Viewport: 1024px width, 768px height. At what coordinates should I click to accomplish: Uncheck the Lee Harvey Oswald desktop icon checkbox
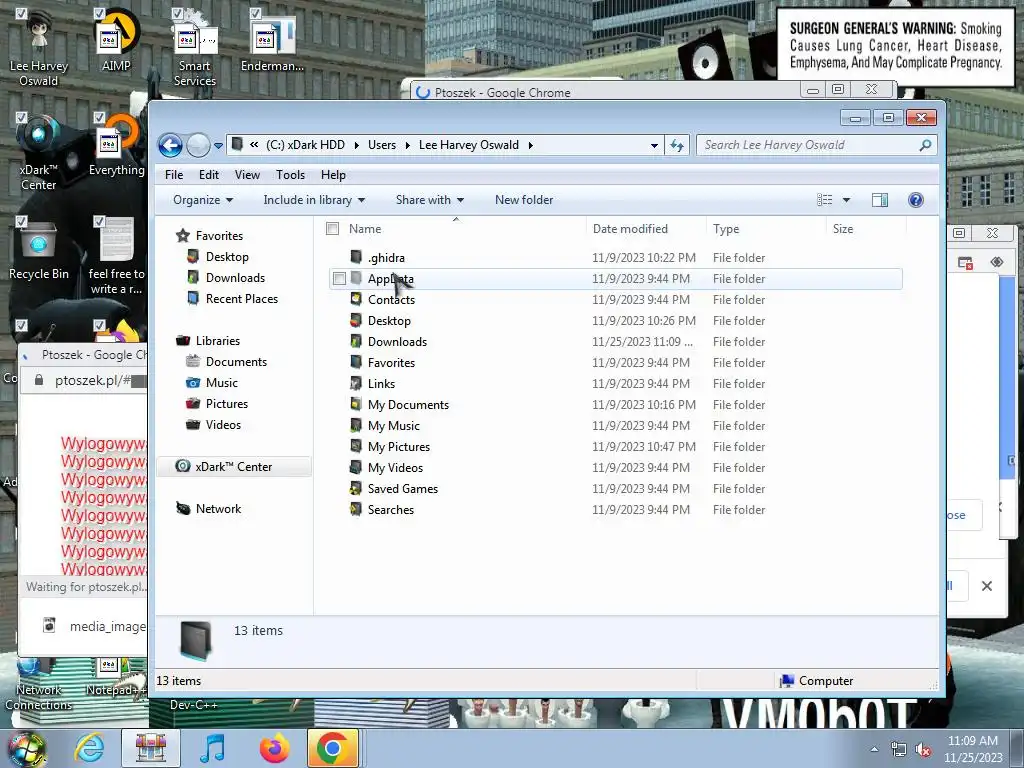(x=21, y=13)
